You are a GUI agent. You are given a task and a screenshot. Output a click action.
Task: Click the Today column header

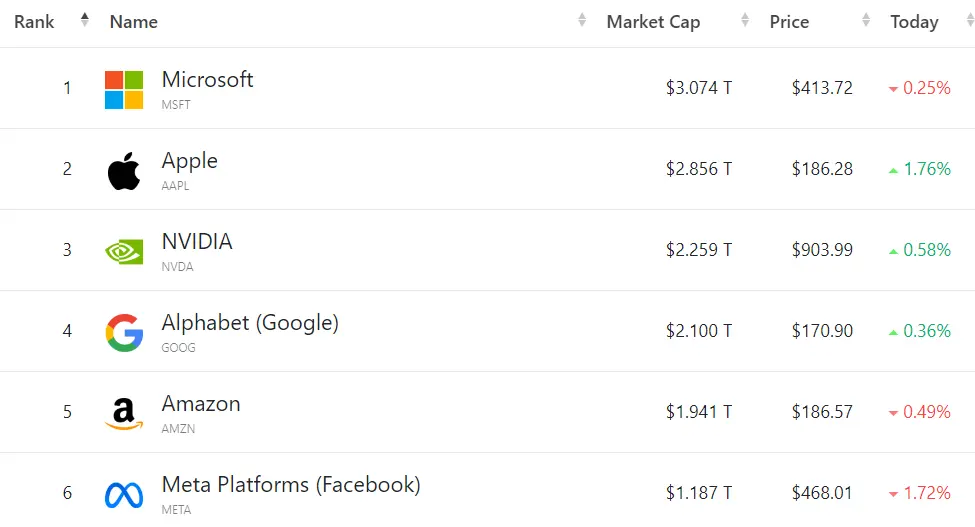coord(914,22)
